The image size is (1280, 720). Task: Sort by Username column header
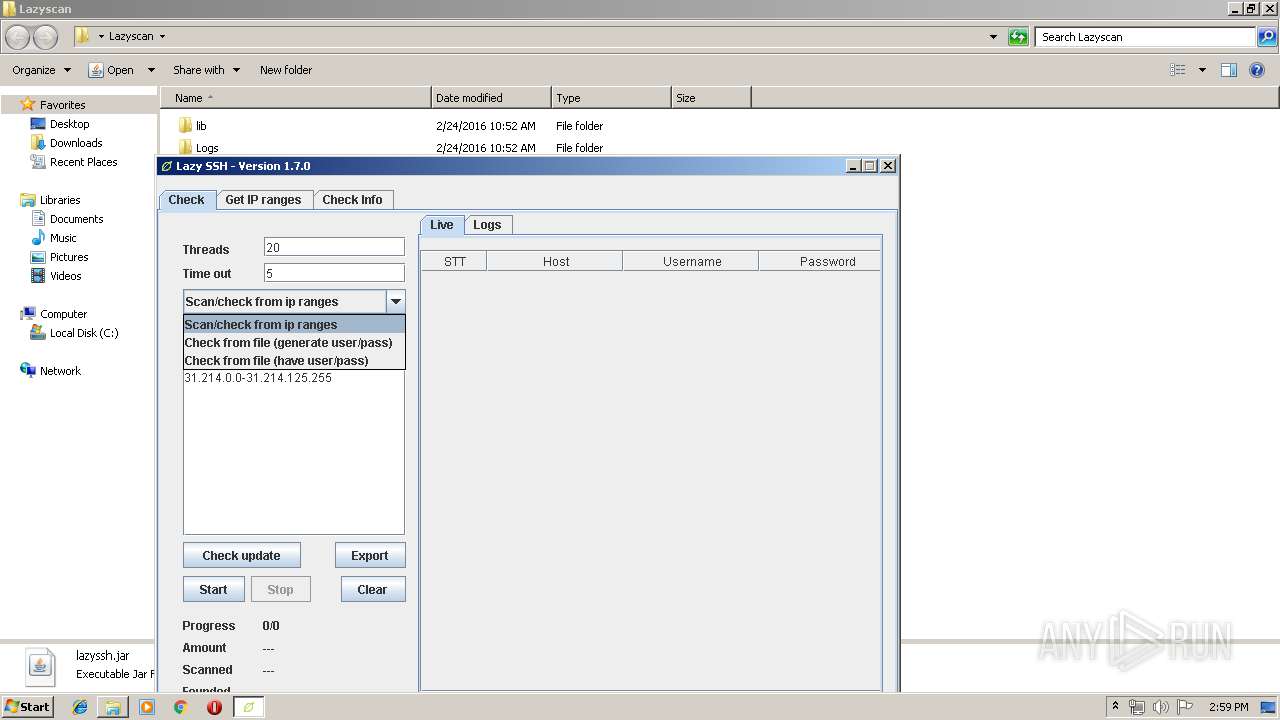[691, 262]
